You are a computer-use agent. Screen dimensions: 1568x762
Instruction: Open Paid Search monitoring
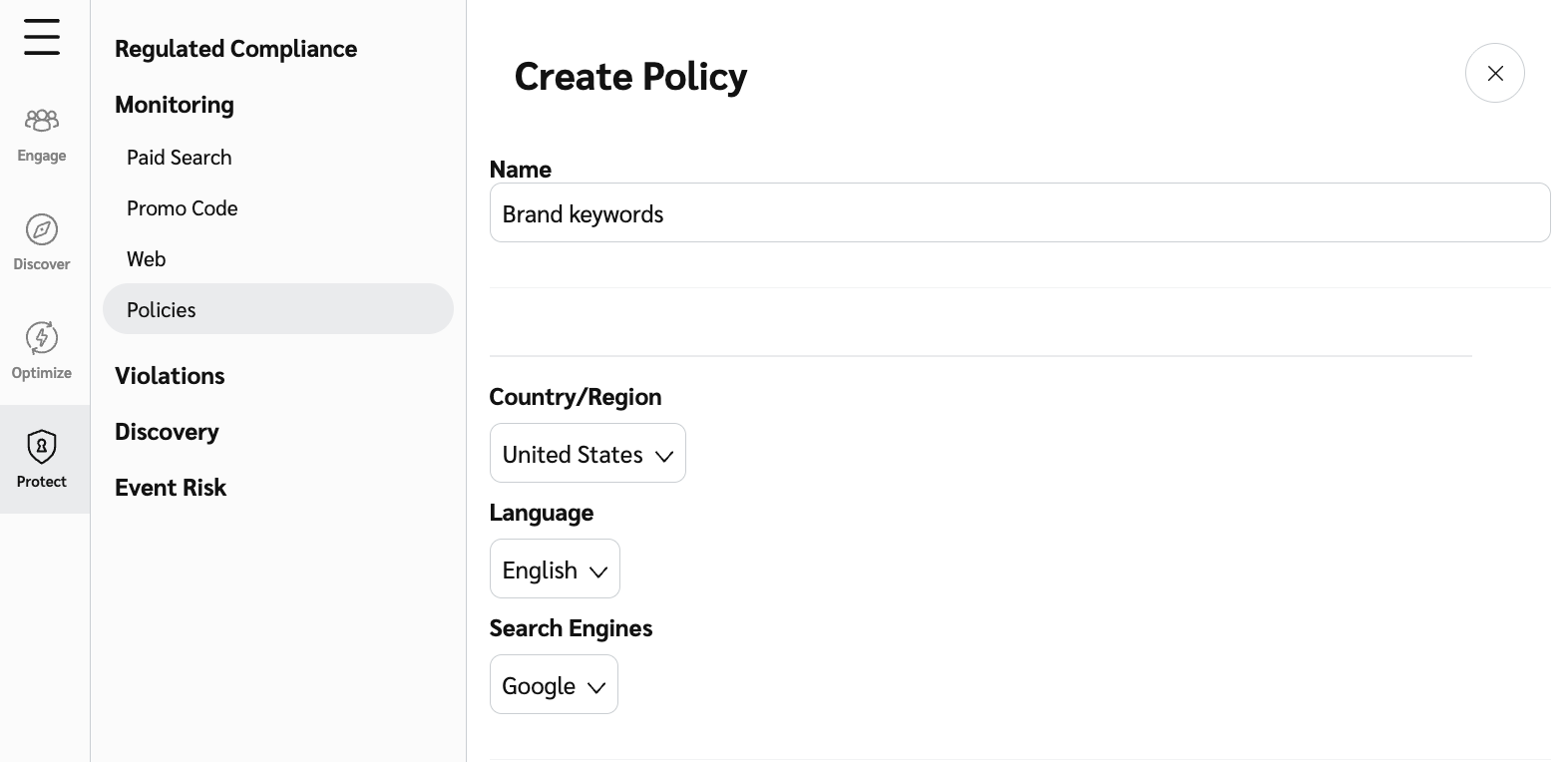[x=180, y=158]
